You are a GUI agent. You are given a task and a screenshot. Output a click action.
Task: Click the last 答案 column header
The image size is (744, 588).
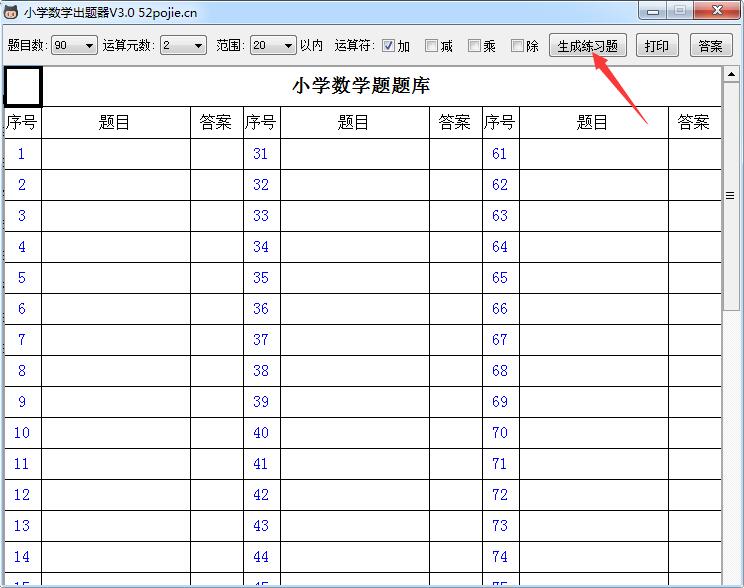[695, 122]
